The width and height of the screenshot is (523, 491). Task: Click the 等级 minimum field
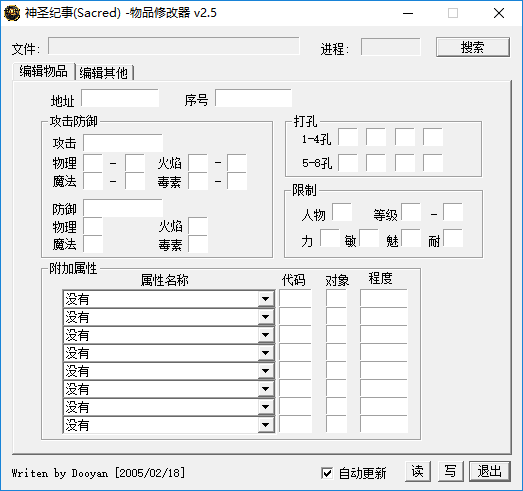411,212
